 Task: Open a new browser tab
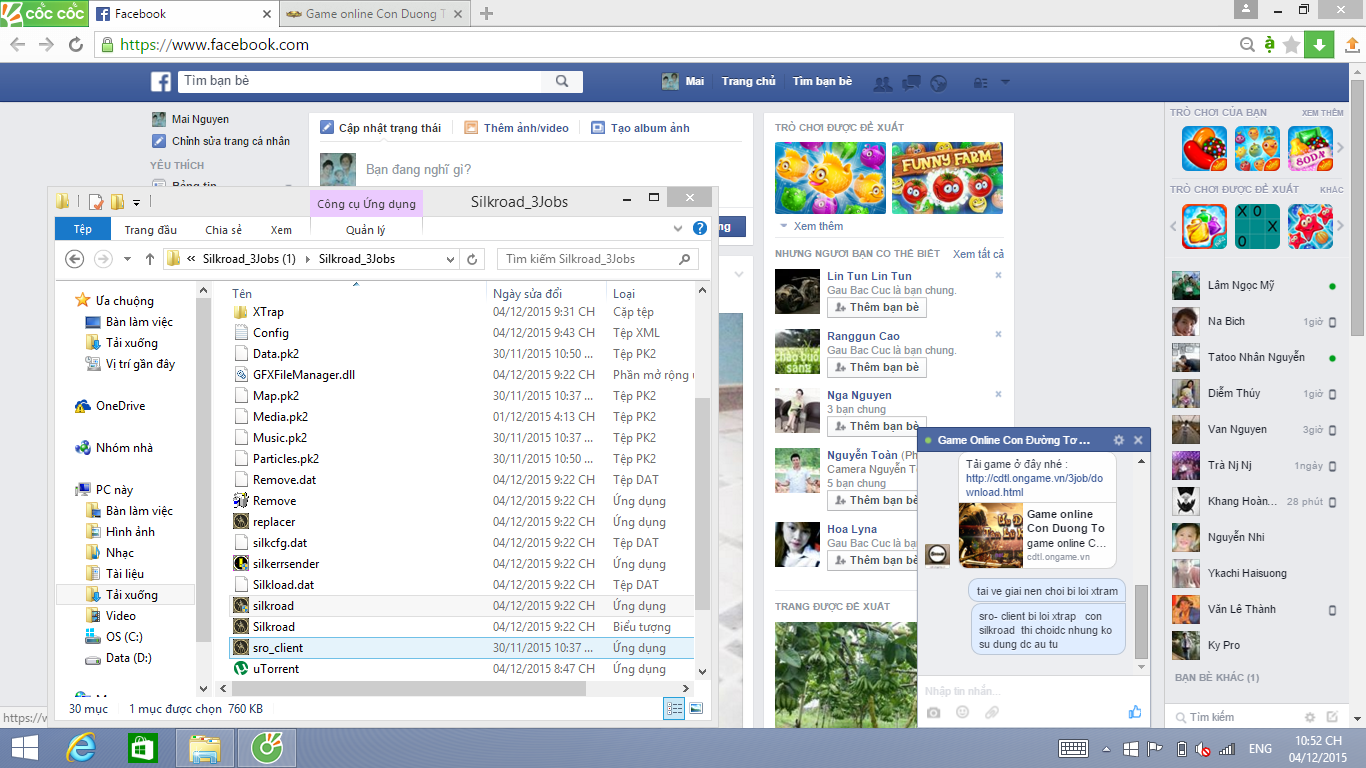point(487,14)
